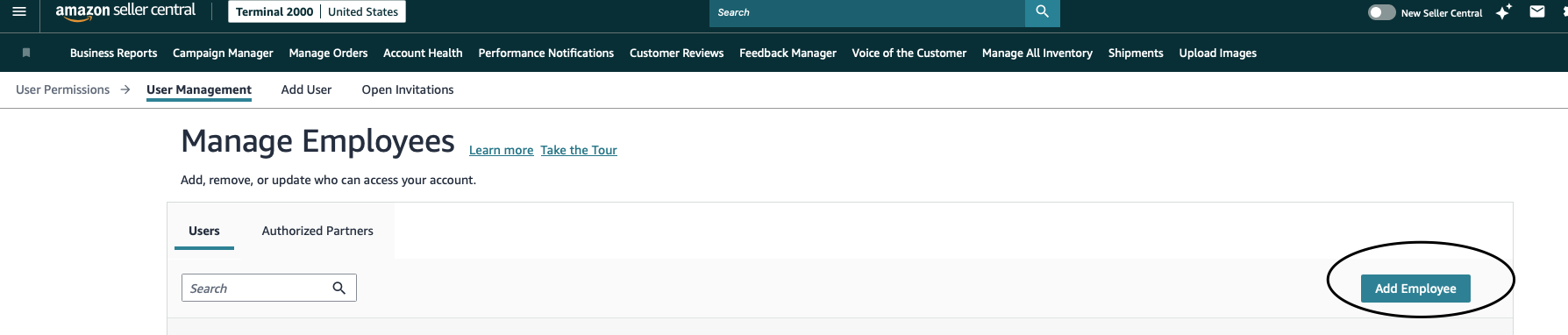Viewport: 1568px width, 335px height.
Task: Click the bookmark icon in the navigation bar
Action: [x=26, y=53]
